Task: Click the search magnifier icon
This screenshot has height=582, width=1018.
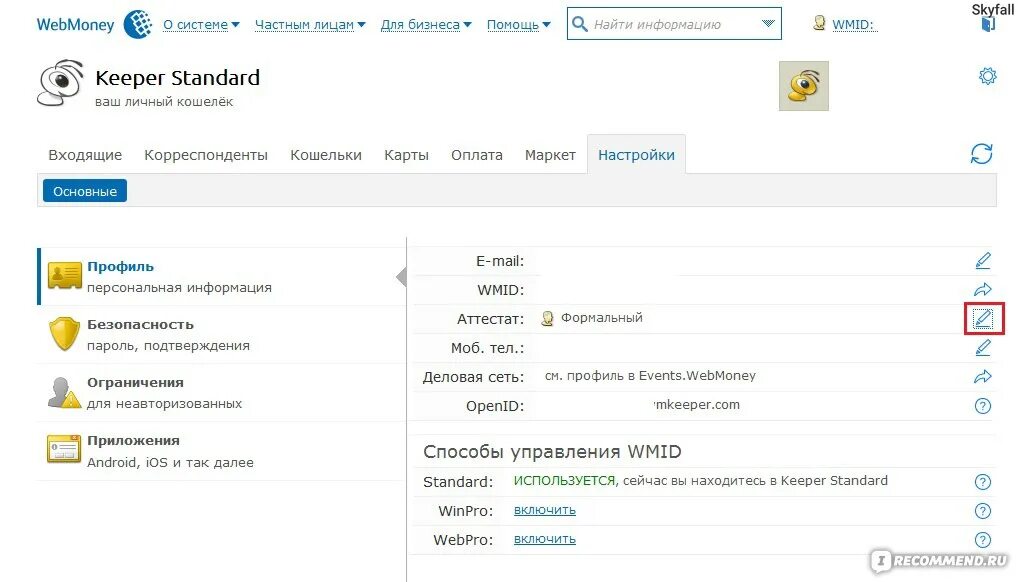Action: pyautogui.click(x=579, y=24)
